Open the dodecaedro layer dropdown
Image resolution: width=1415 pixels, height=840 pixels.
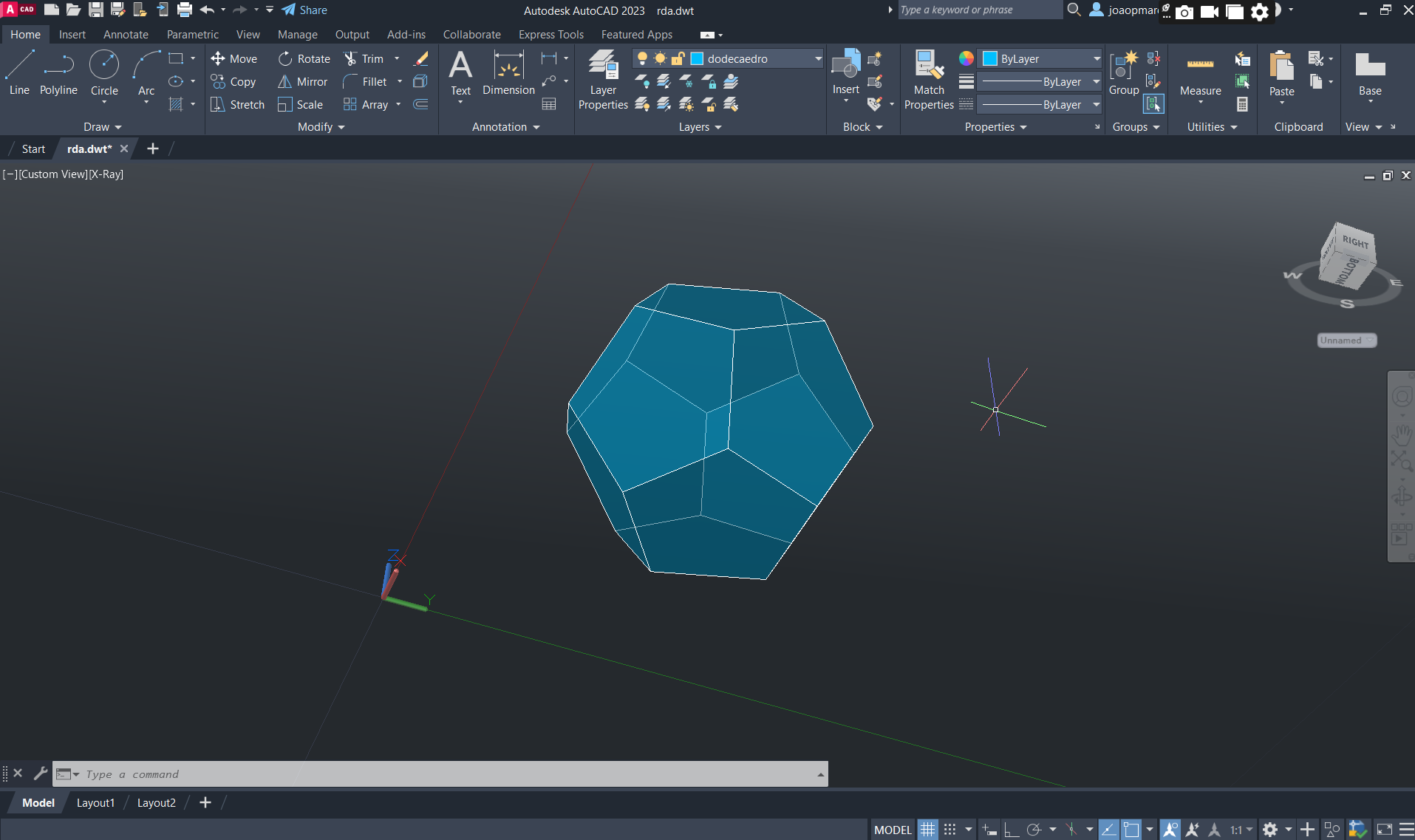point(818,59)
